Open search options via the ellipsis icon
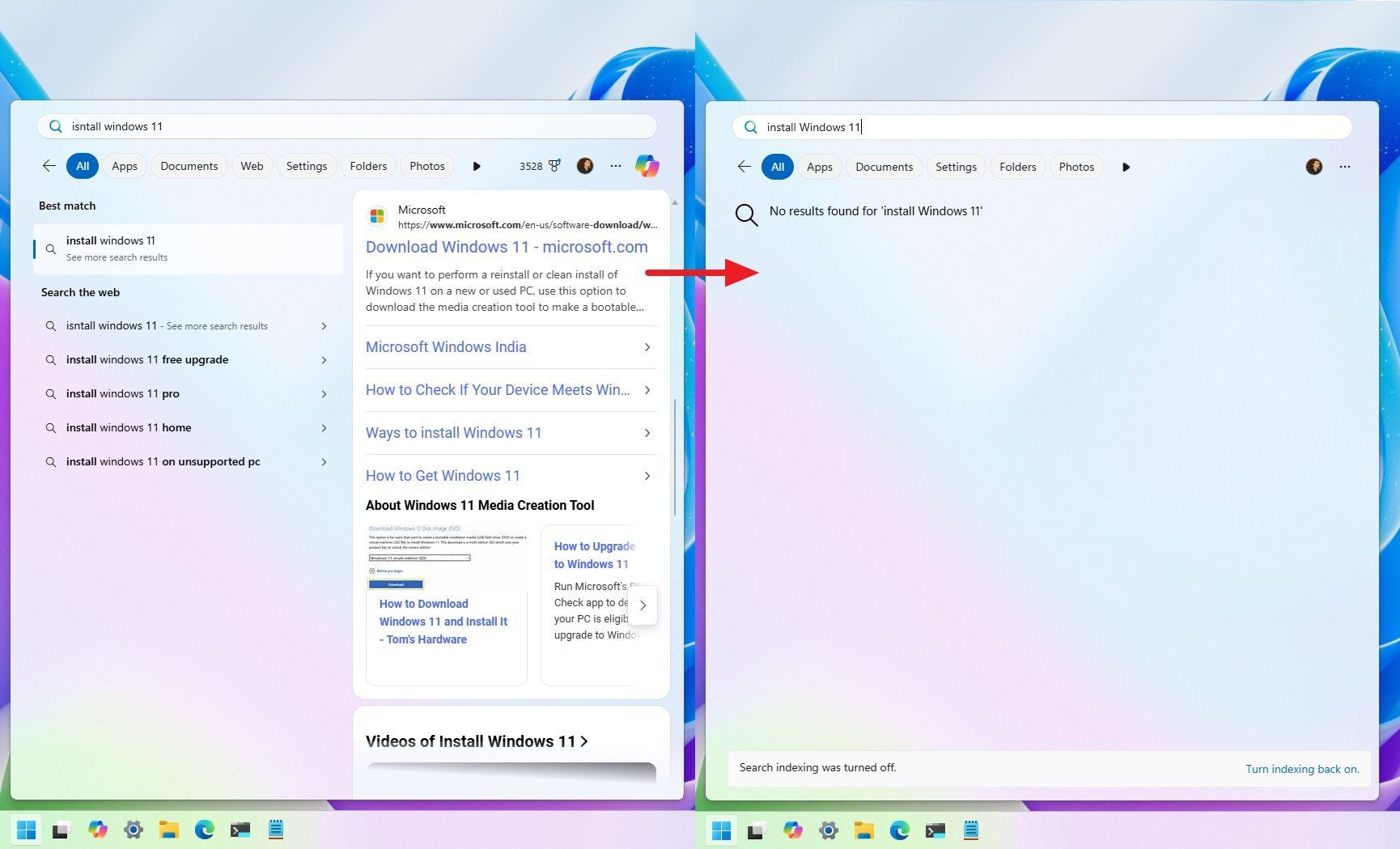Screen dimensions: 1400x849 [616, 166]
